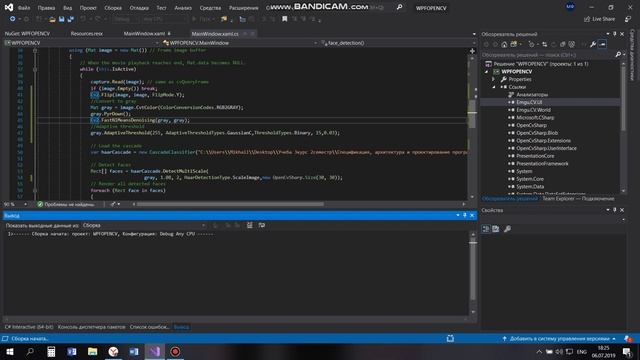The image size is (640, 360).
Task: Open the Вид menu
Action: 67,8
